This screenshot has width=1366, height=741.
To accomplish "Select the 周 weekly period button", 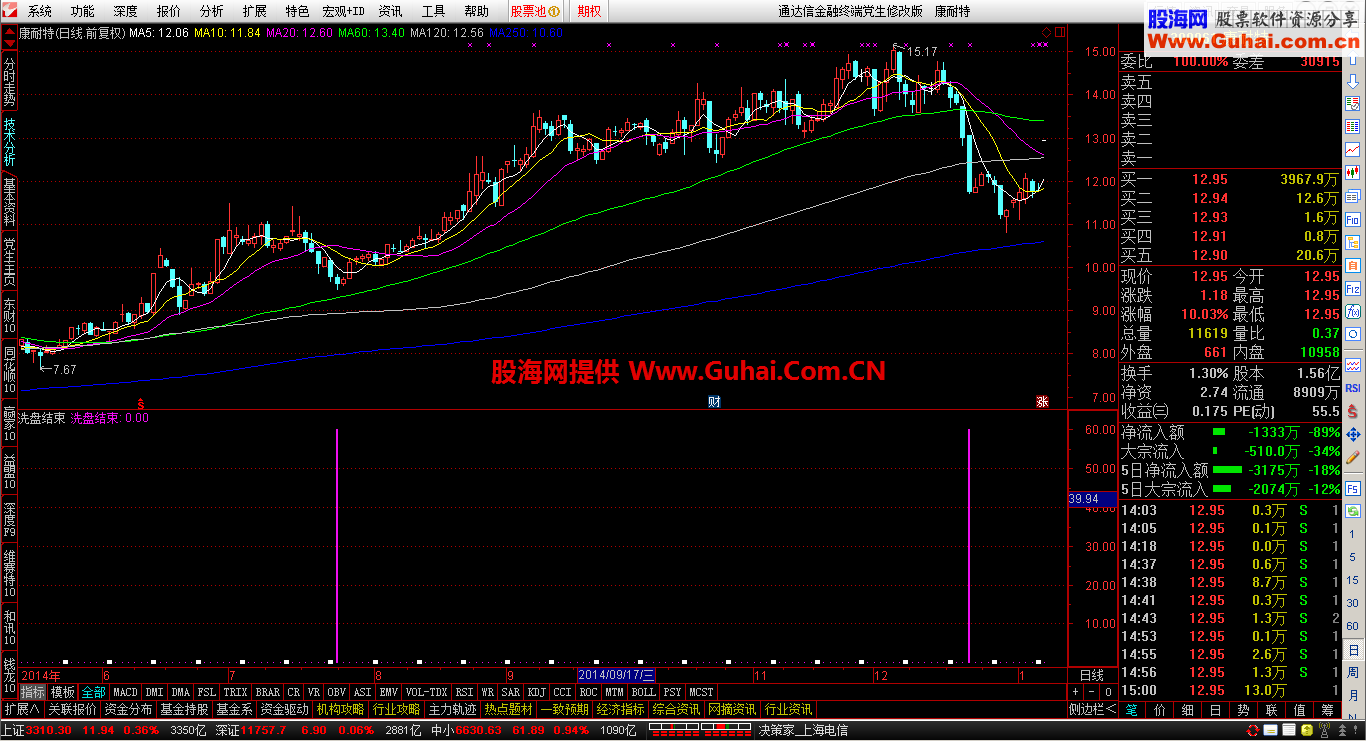I will 1353,672.
